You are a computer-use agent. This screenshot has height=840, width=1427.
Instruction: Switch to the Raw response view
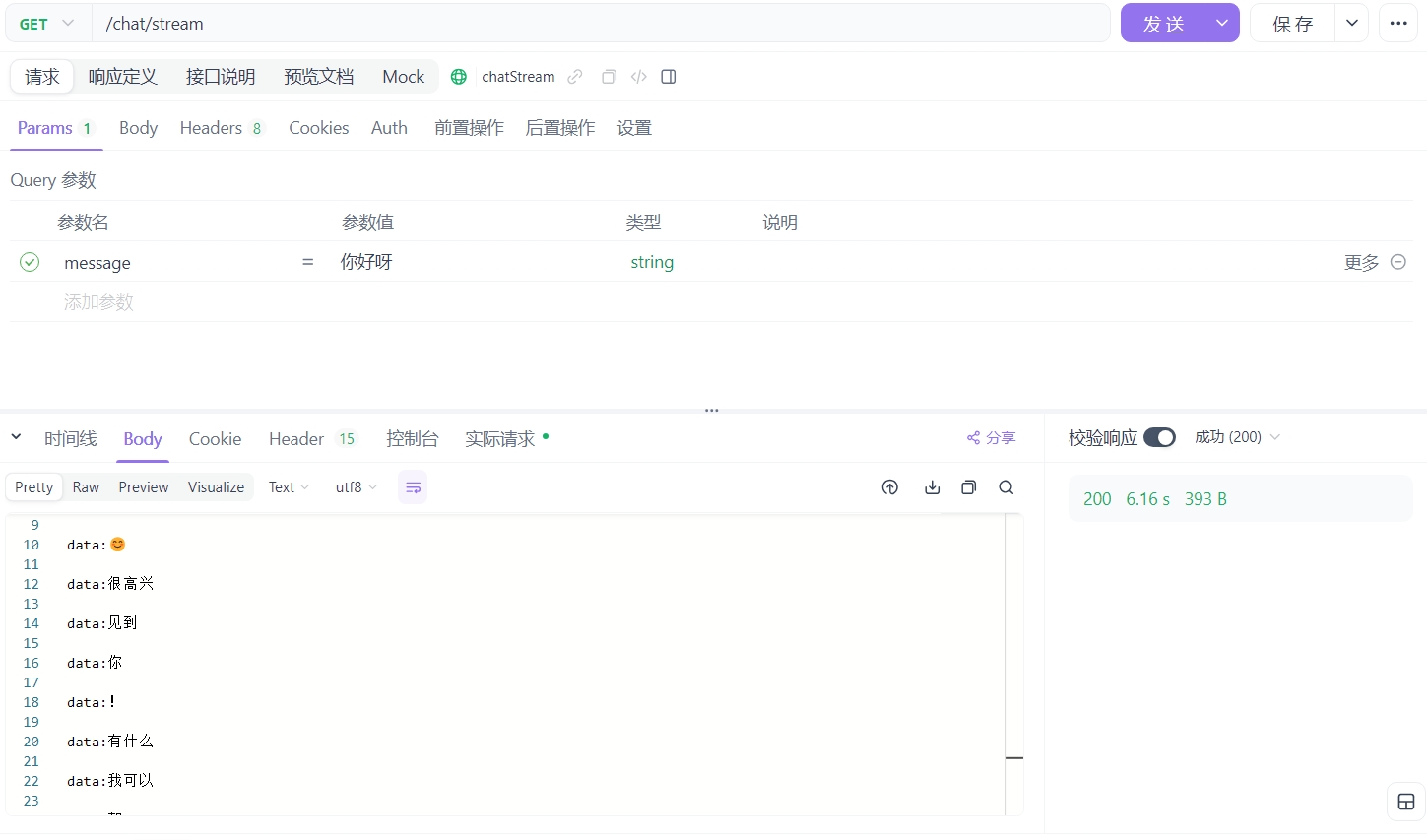tap(86, 486)
